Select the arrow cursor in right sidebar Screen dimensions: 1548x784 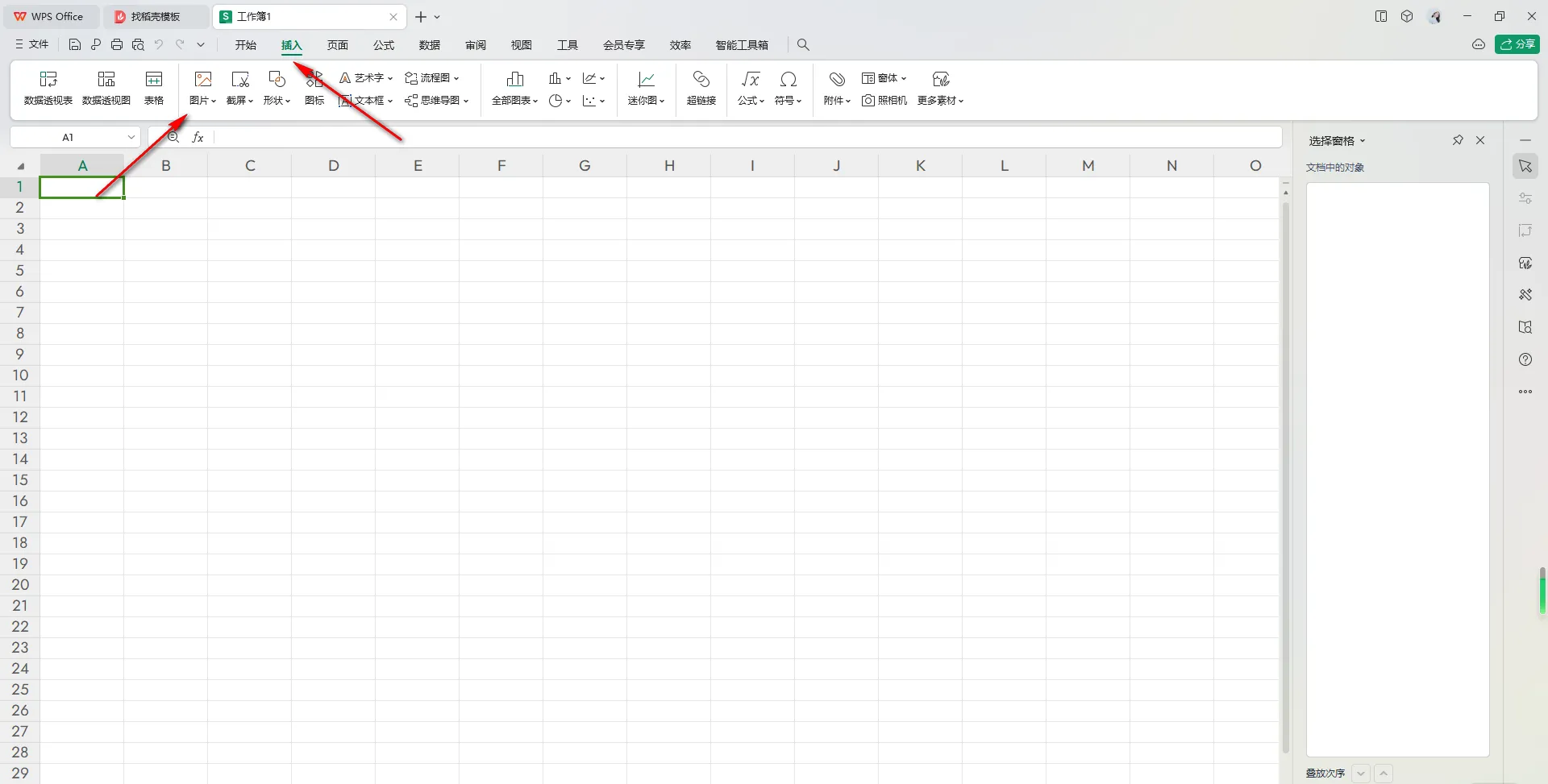coord(1525,166)
